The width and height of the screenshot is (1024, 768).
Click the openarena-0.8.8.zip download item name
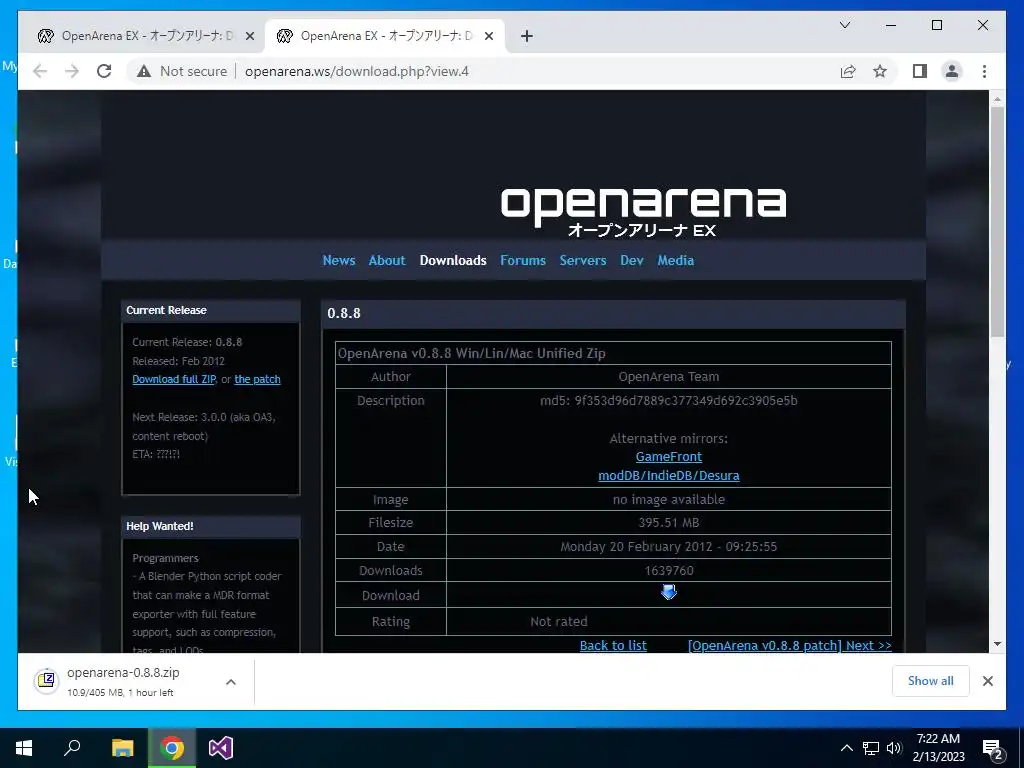pos(123,673)
